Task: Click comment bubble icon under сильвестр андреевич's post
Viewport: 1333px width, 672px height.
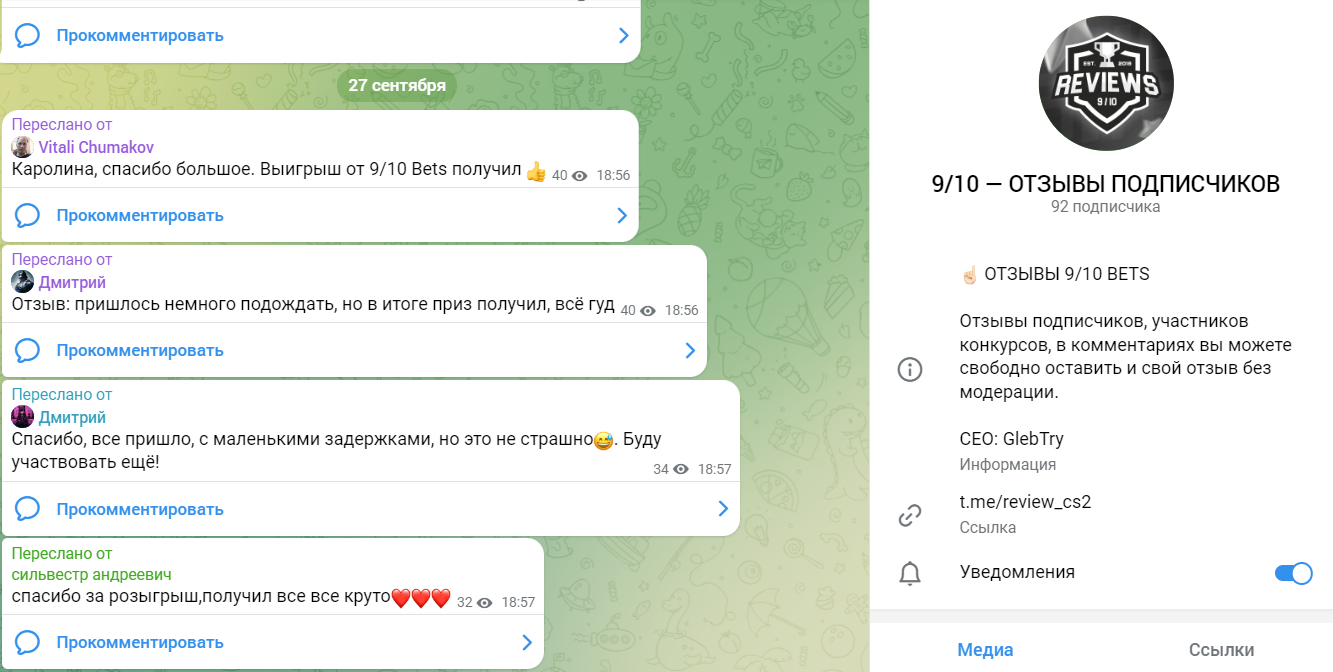Action: [27, 642]
